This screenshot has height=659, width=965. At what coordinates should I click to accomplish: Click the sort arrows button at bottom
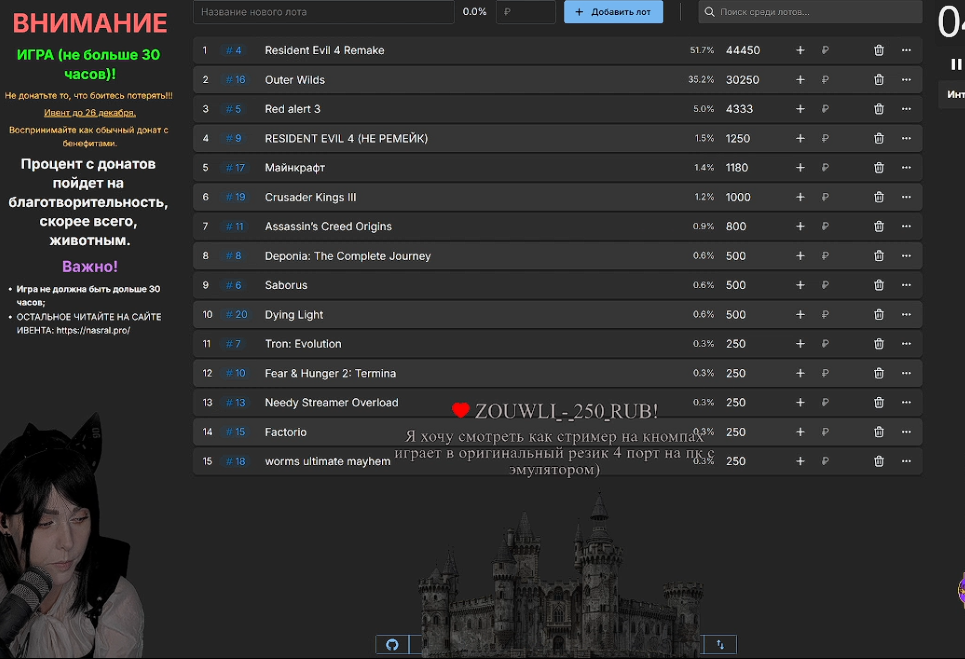click(720, 645)
